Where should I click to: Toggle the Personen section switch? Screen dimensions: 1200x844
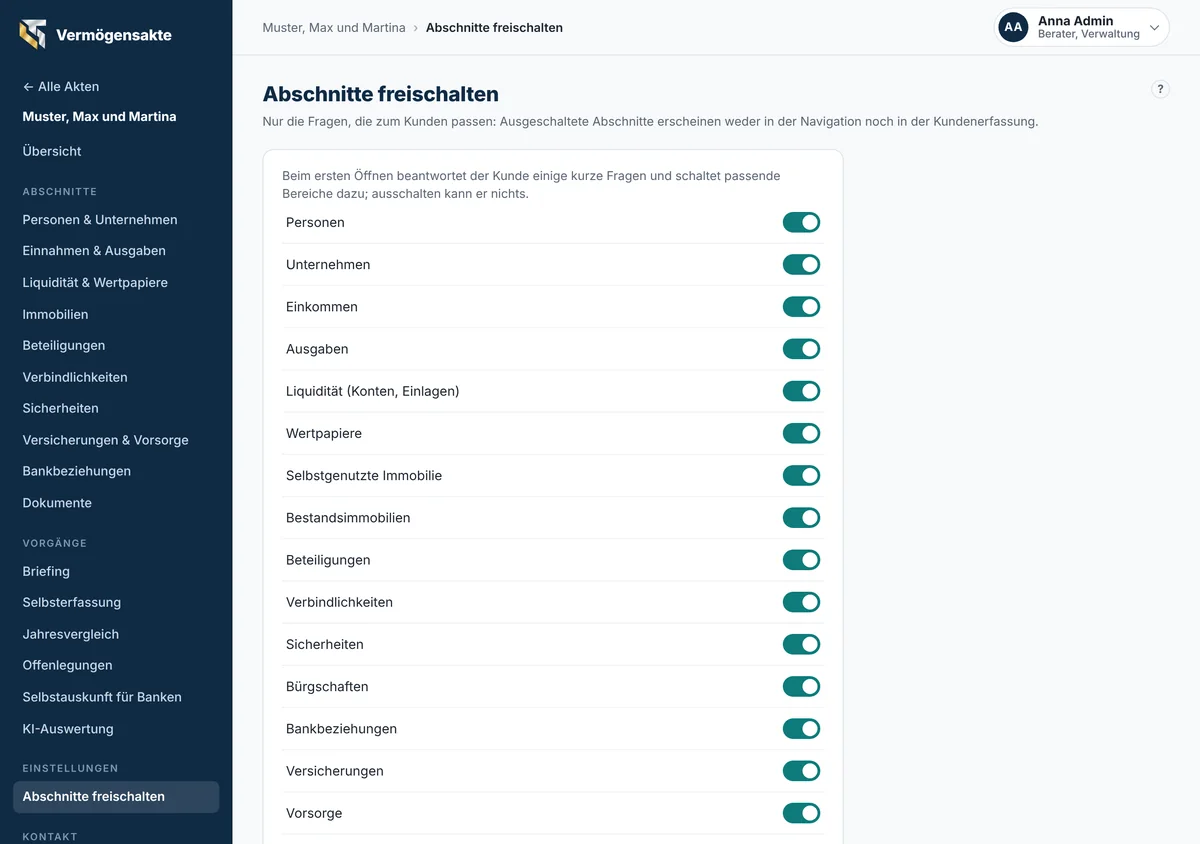pyautogui.click(x=801, y=222)
